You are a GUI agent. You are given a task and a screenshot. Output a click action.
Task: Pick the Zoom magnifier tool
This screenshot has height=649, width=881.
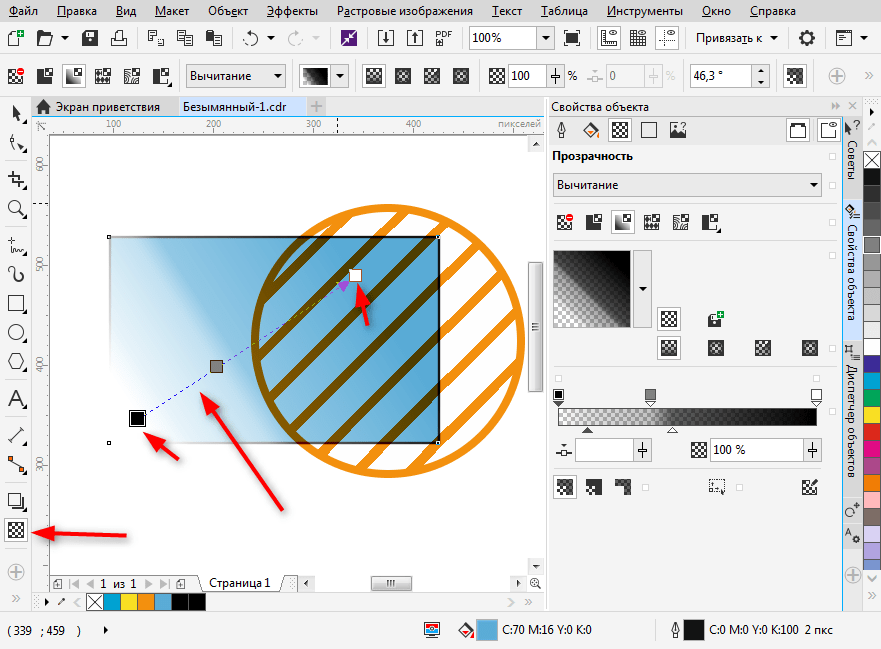coord(16,208)
